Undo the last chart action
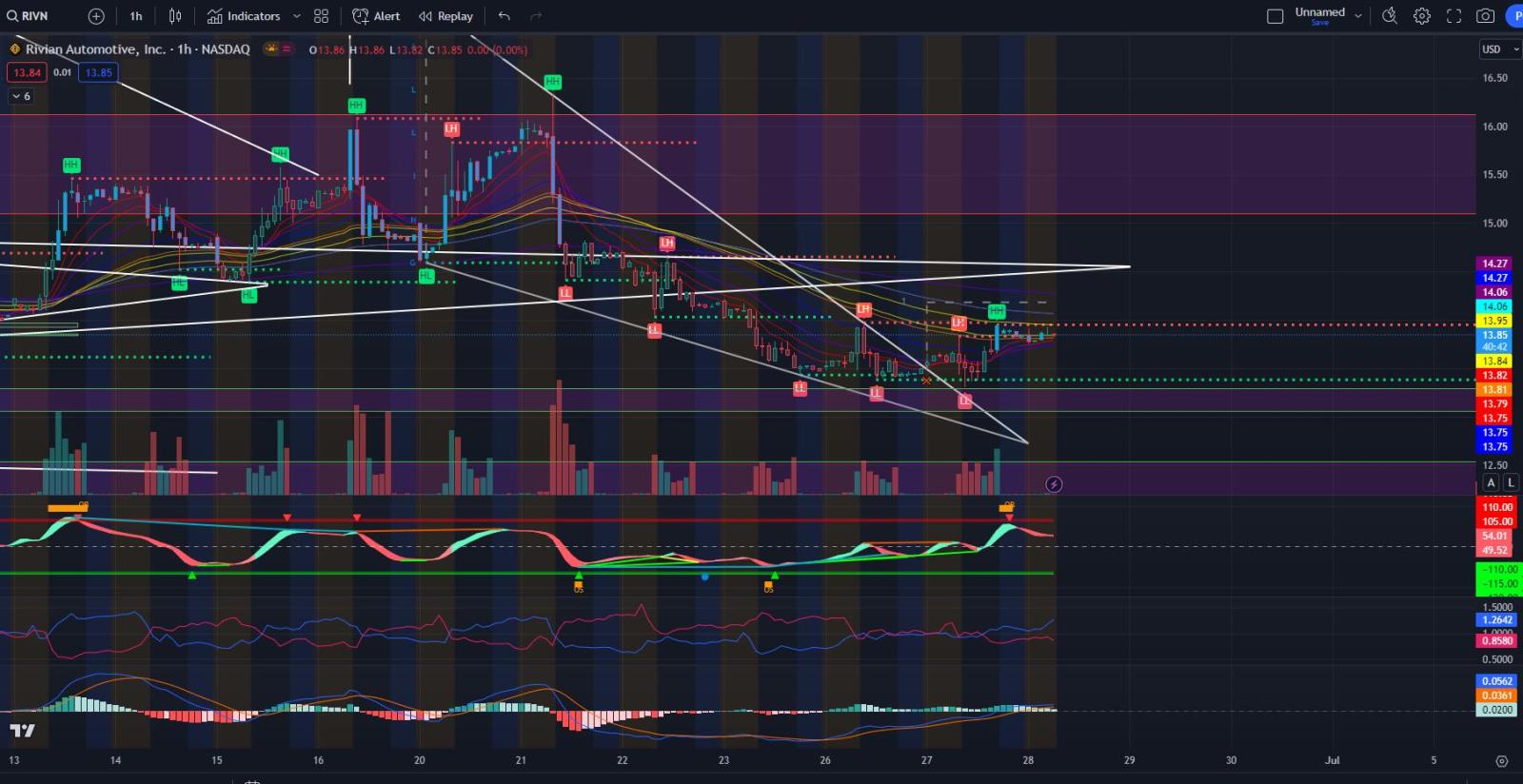The width and height of the screenshot is (1523, 784). coord(504,16)
